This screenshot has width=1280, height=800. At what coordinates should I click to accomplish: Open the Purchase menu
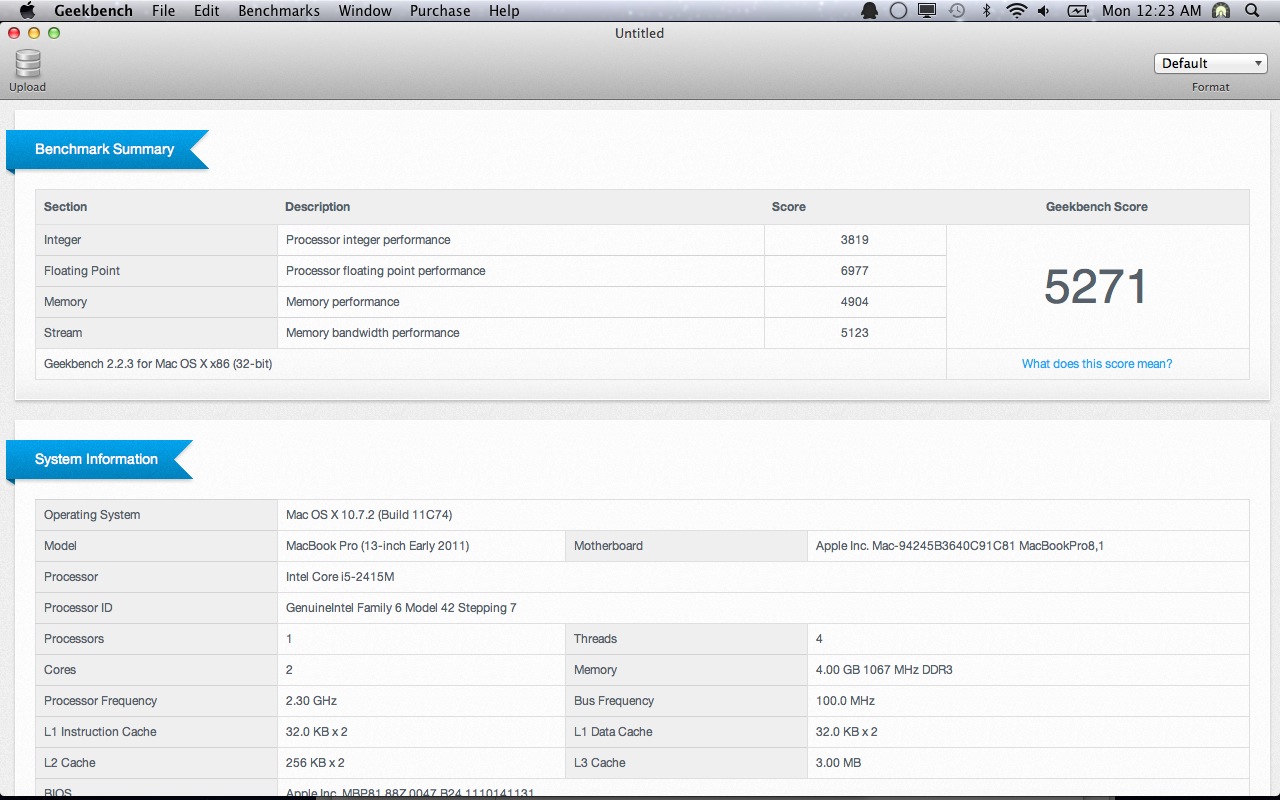tap(440, 11)
